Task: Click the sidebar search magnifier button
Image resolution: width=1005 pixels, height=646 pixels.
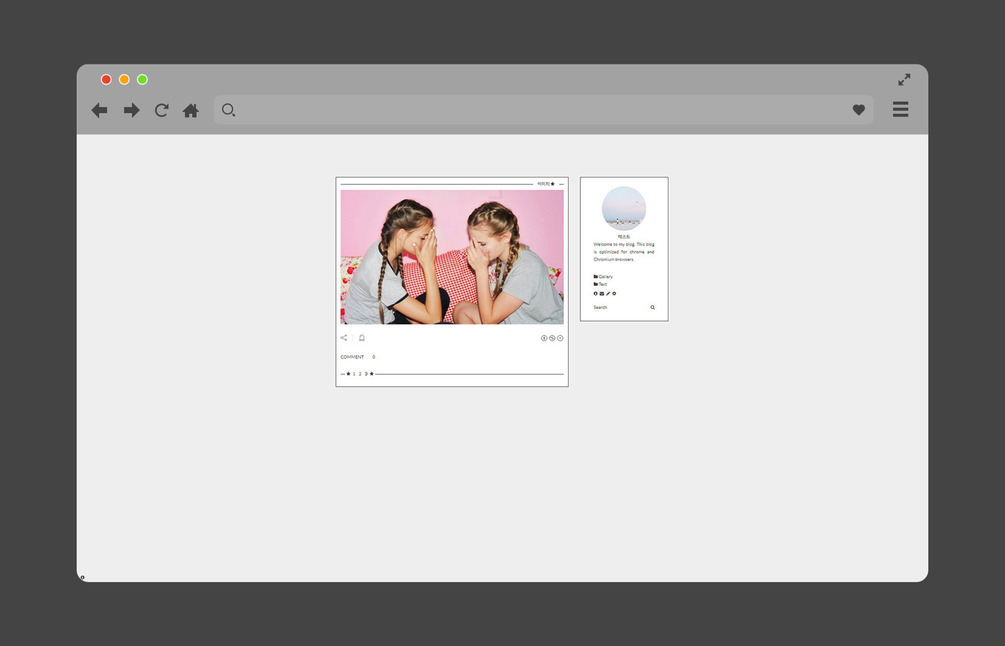Action: [652, 308]
